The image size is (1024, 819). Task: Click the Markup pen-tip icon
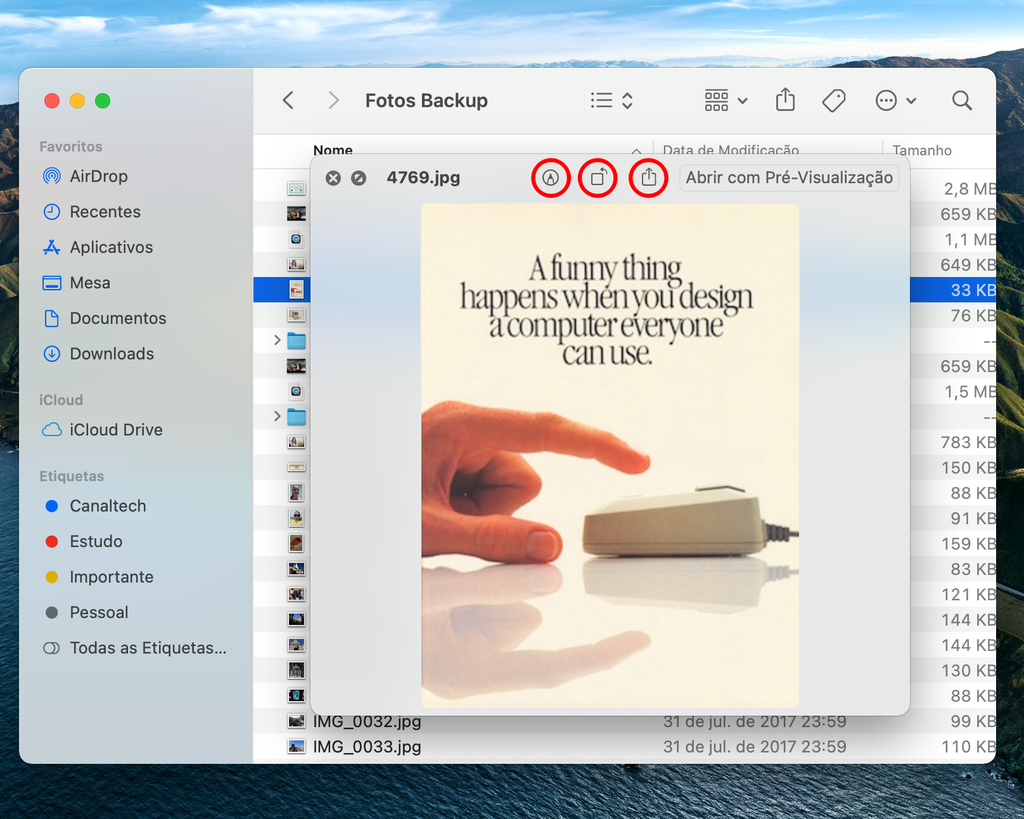click(x=551, y=178)
